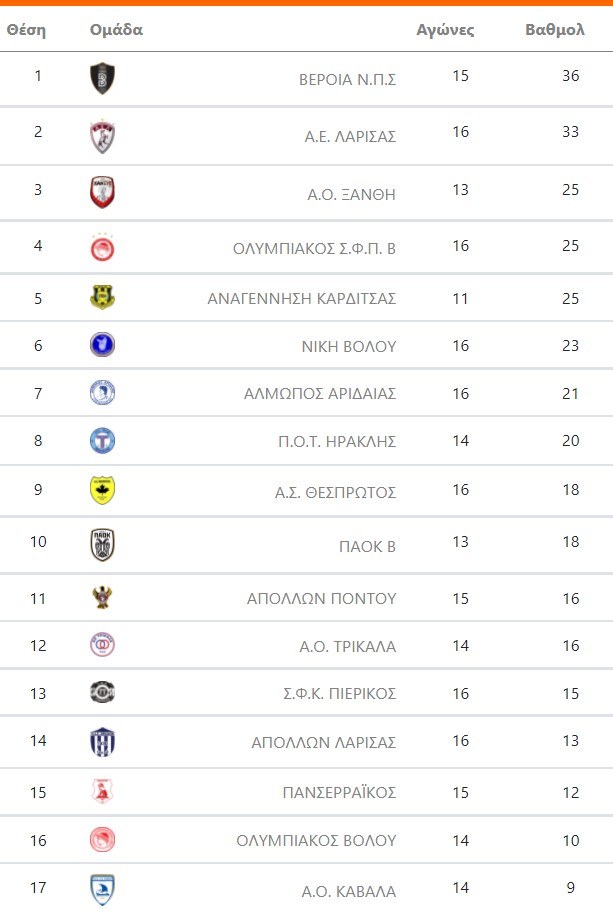Image resolution: width=613 pixels, height=909 pixels.
Task: Open the ΟΛΥΜΠΙΑΚΟΣ Σ.Φ.Π. Β team name
Action: point(313,249)
